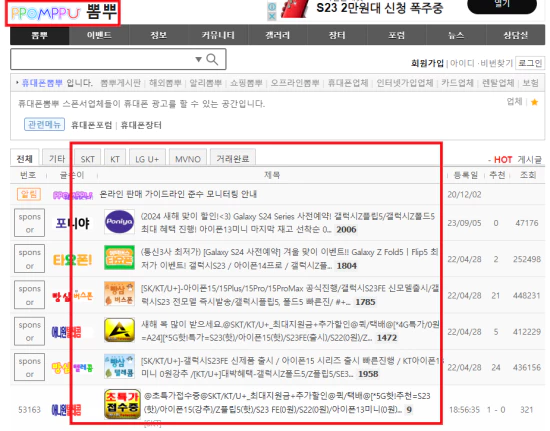This screenshot has width=550, height=431.
Task: Close the ad with the X icon
Action: click(x=271, y=16)
